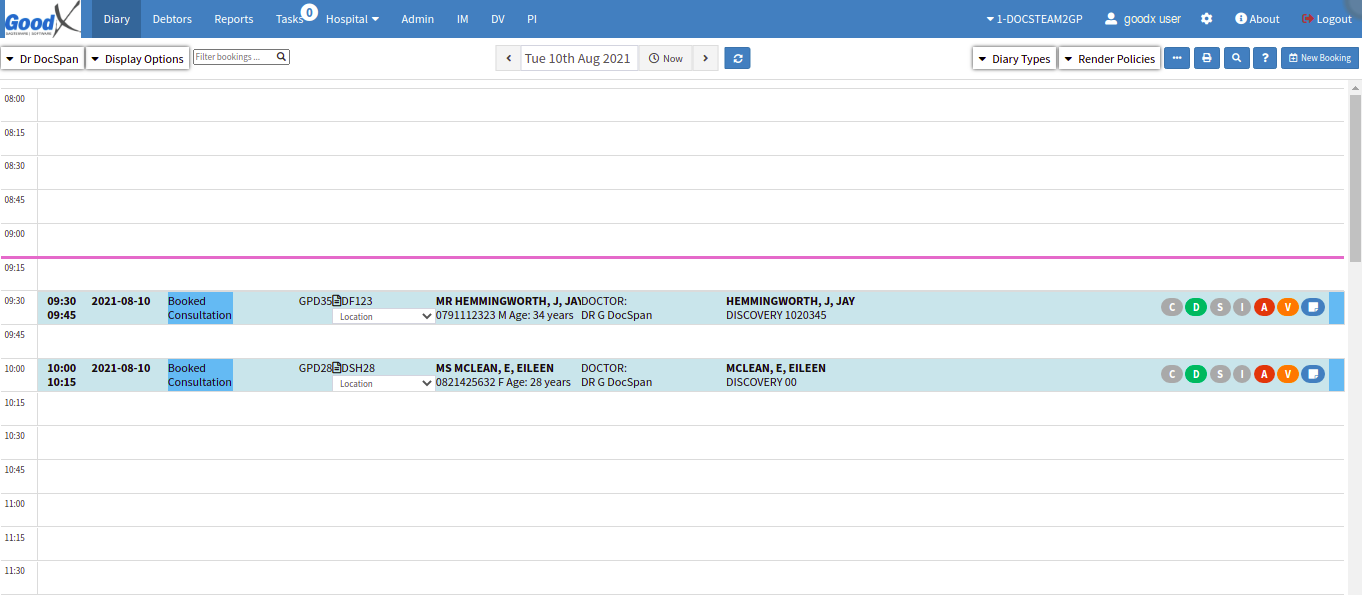The width and height of the screenshot is (1362, 595).
Task: Jump to the current time with Now button
Action: point(666,58)
